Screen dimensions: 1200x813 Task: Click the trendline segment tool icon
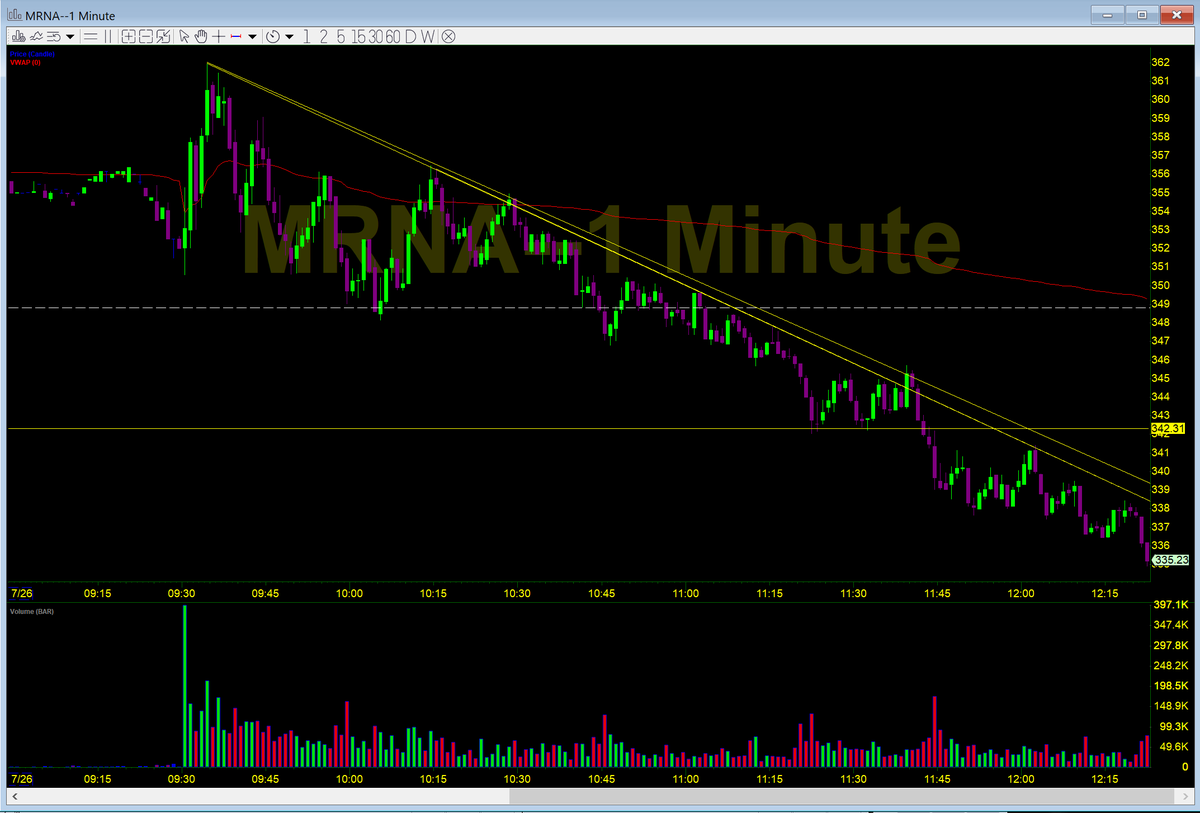[236, 36]
